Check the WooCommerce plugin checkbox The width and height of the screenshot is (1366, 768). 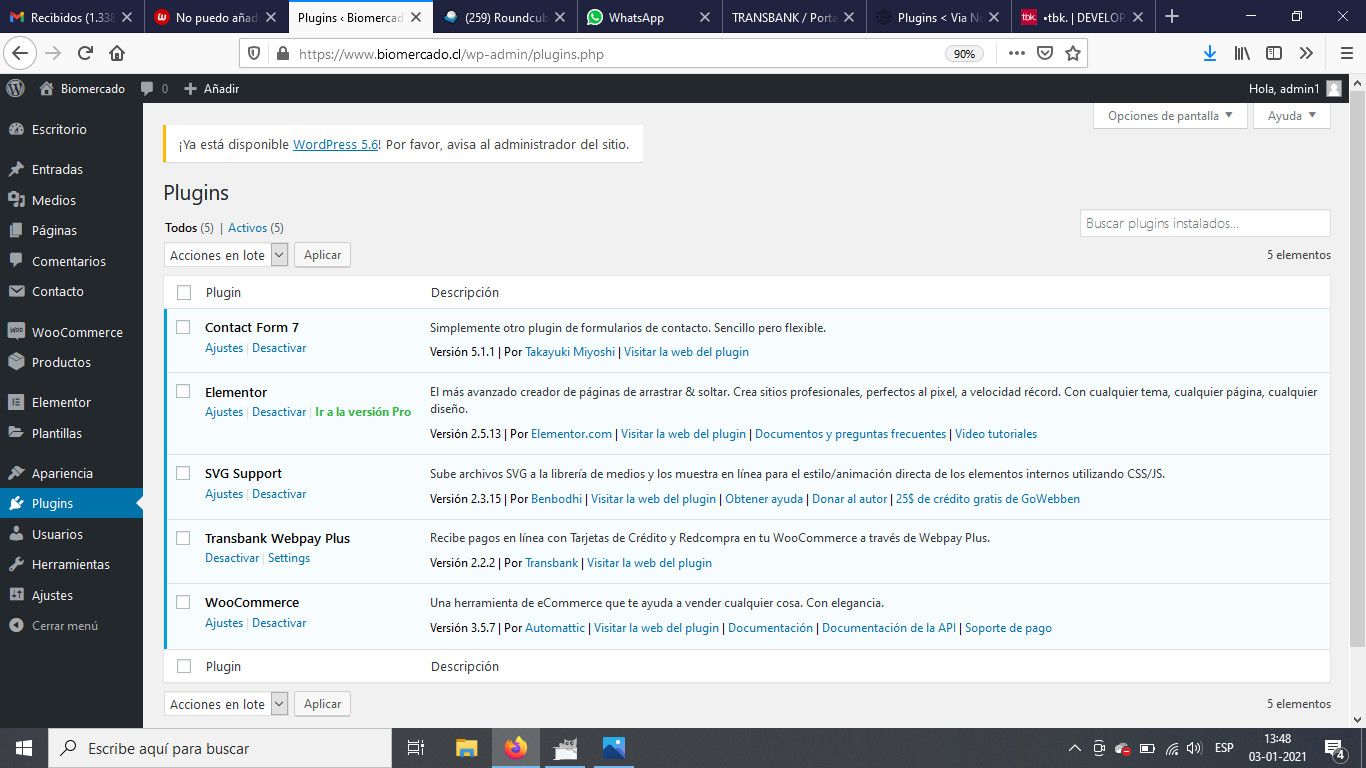[x=183, y=602]
